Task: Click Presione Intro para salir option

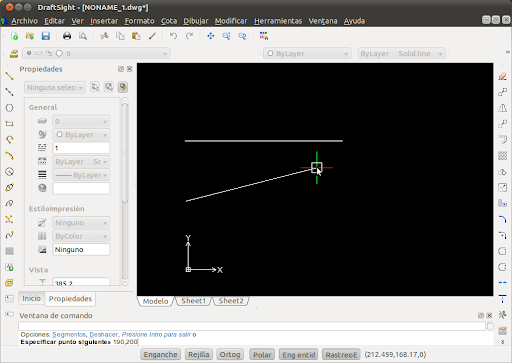Action: [156, 334]
